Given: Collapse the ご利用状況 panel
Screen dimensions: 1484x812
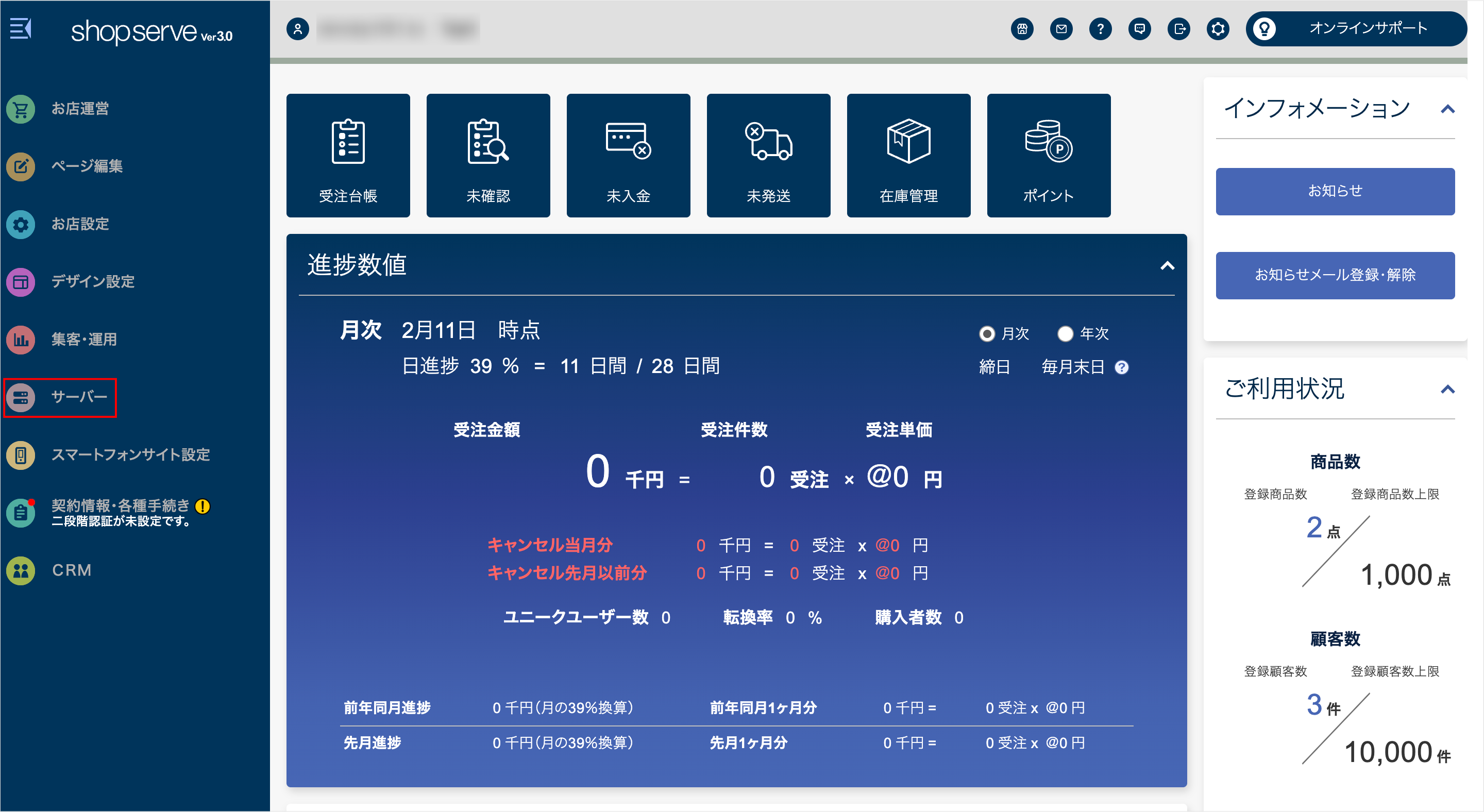Looking at the screenshot, I should tap(1447, 390).
